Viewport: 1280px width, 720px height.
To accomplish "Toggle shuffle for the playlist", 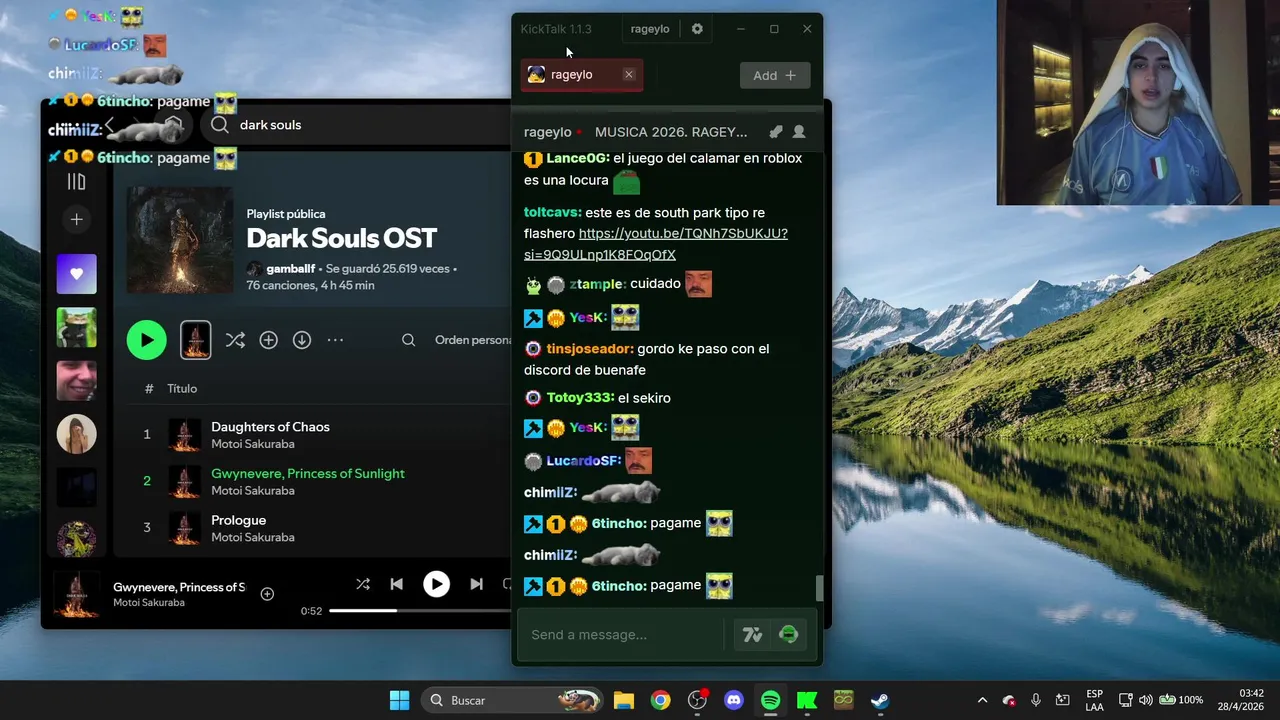I will click(235, 340).
